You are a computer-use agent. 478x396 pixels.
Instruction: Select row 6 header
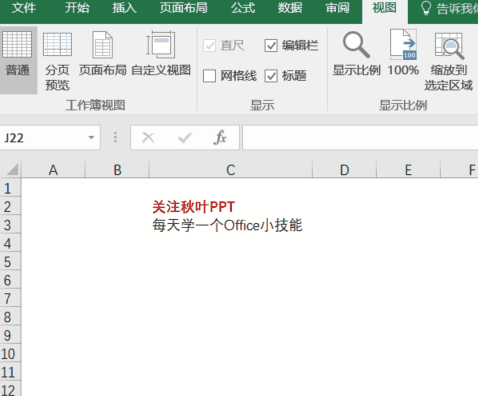pos(10,280)
